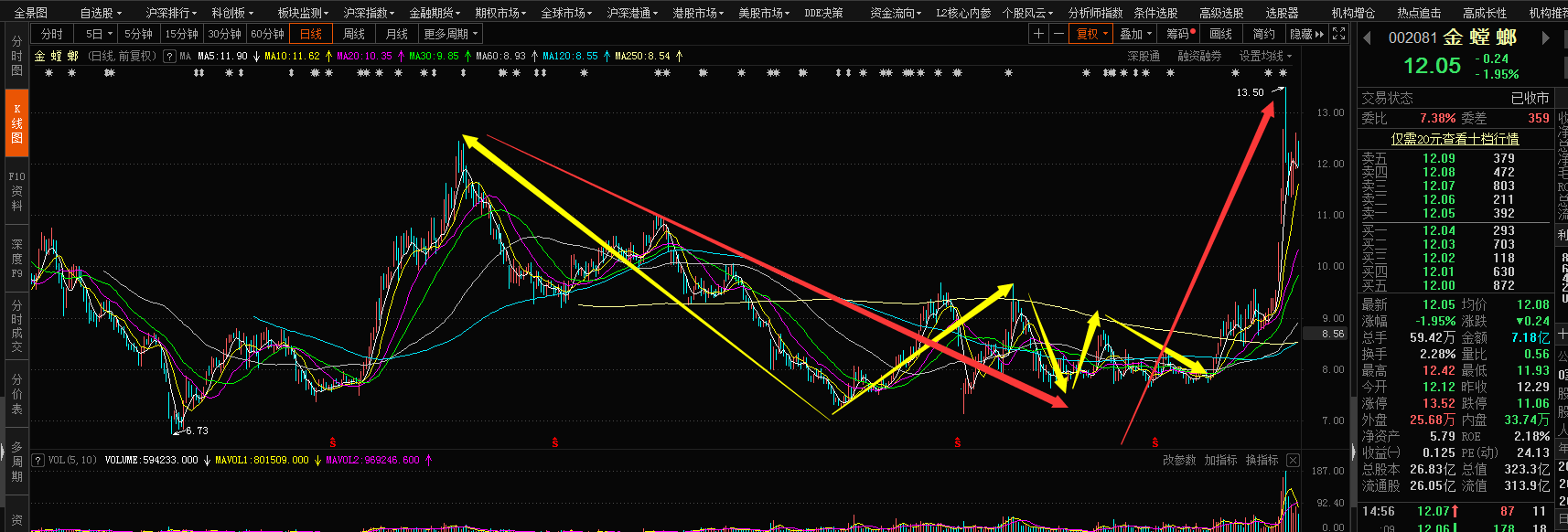Image resolution: width=1568 pixels, height=532 pixels.
Task: Open 5日 period dropdown
Action: click(x=97, y=34)
